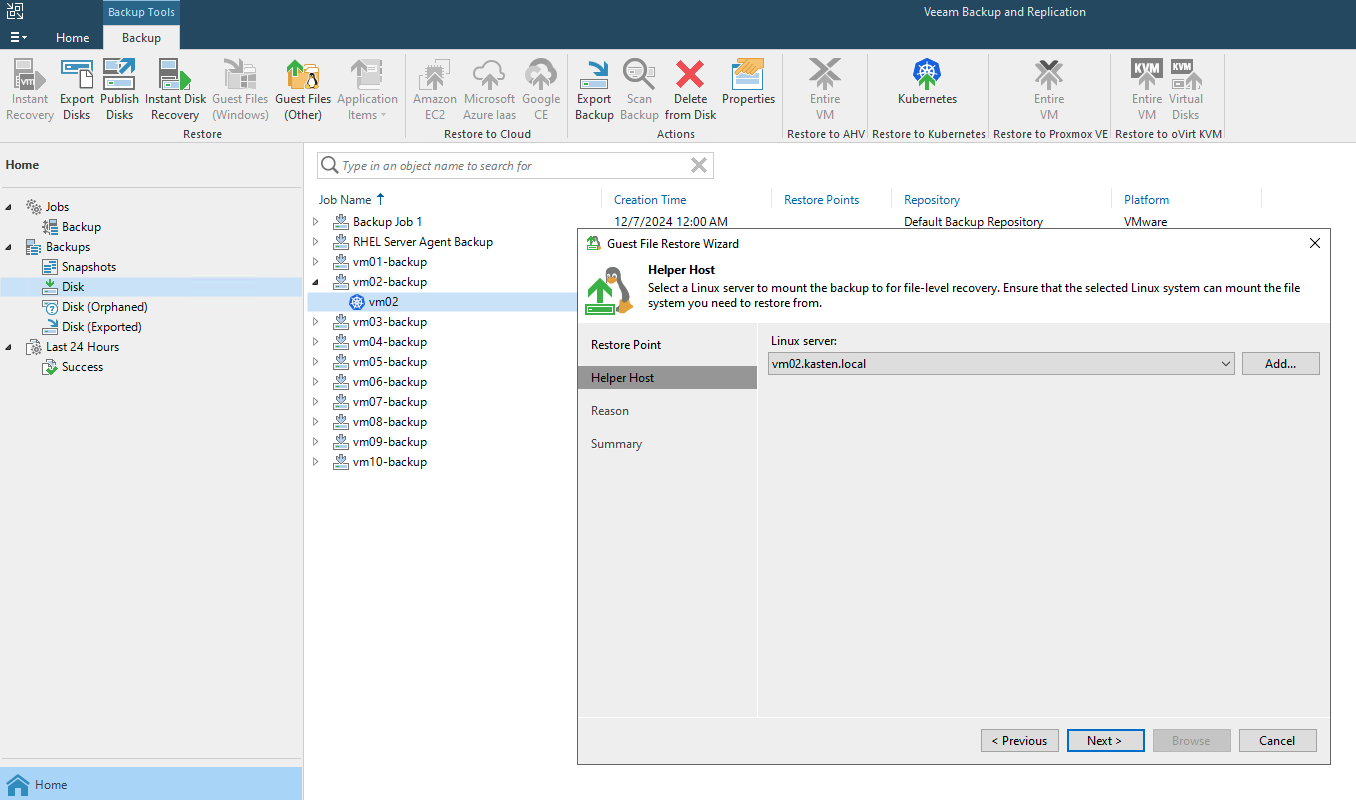Screen dimensions: 1356x800
Task: Expand RHEL Server Agent Backup row
Action: [x=316, y=242]
